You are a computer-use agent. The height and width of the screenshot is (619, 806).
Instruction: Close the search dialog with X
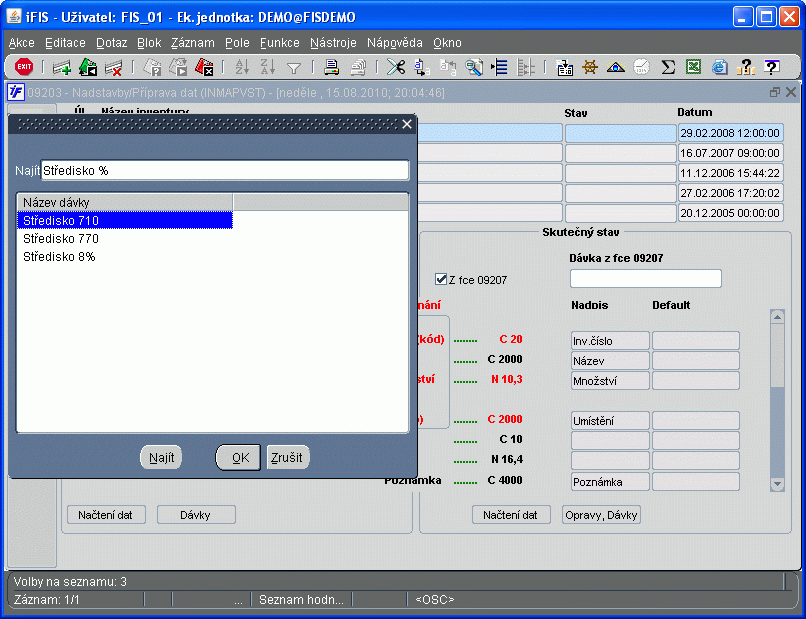pos(407,124)
